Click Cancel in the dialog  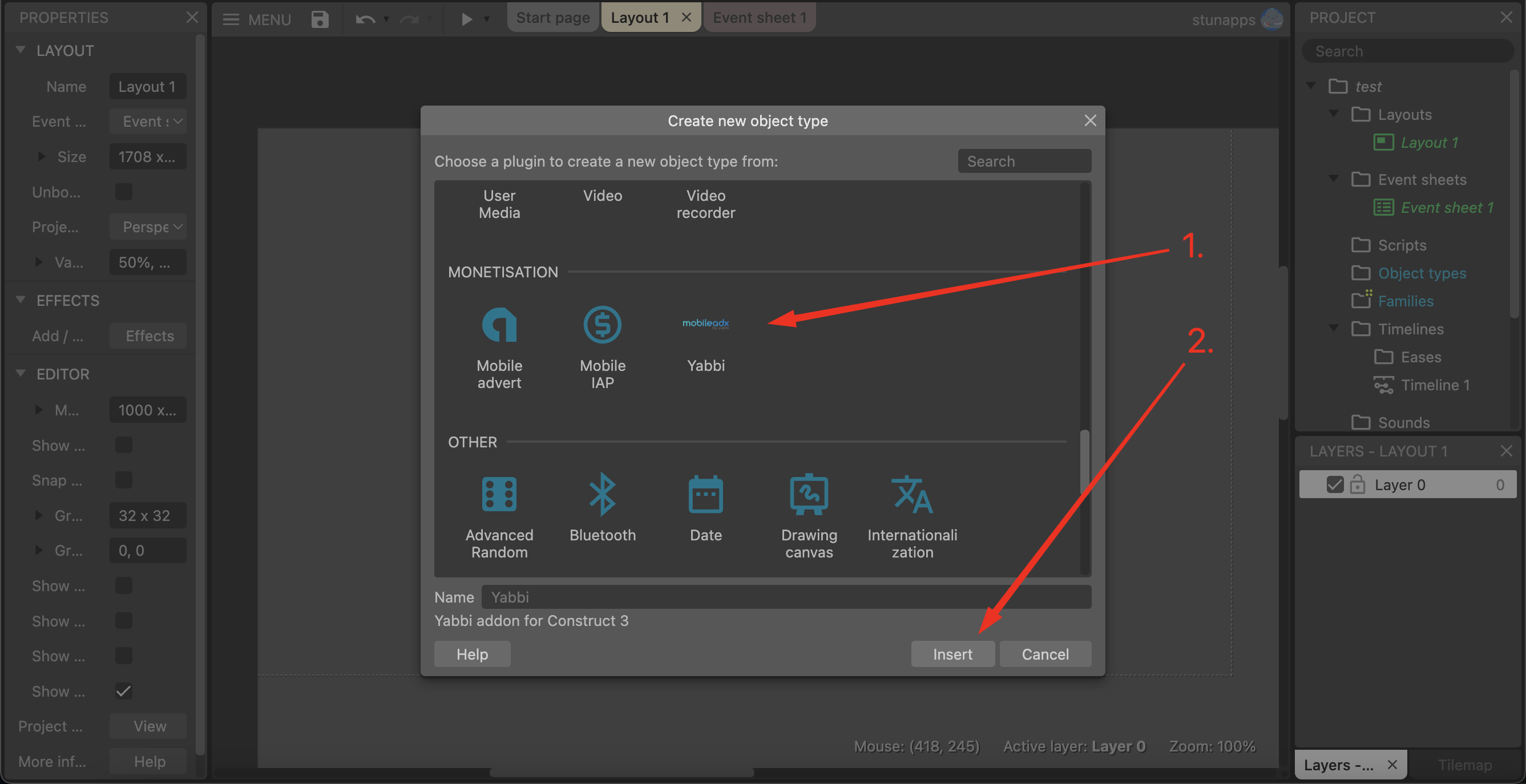click(x=1044, y=654)
